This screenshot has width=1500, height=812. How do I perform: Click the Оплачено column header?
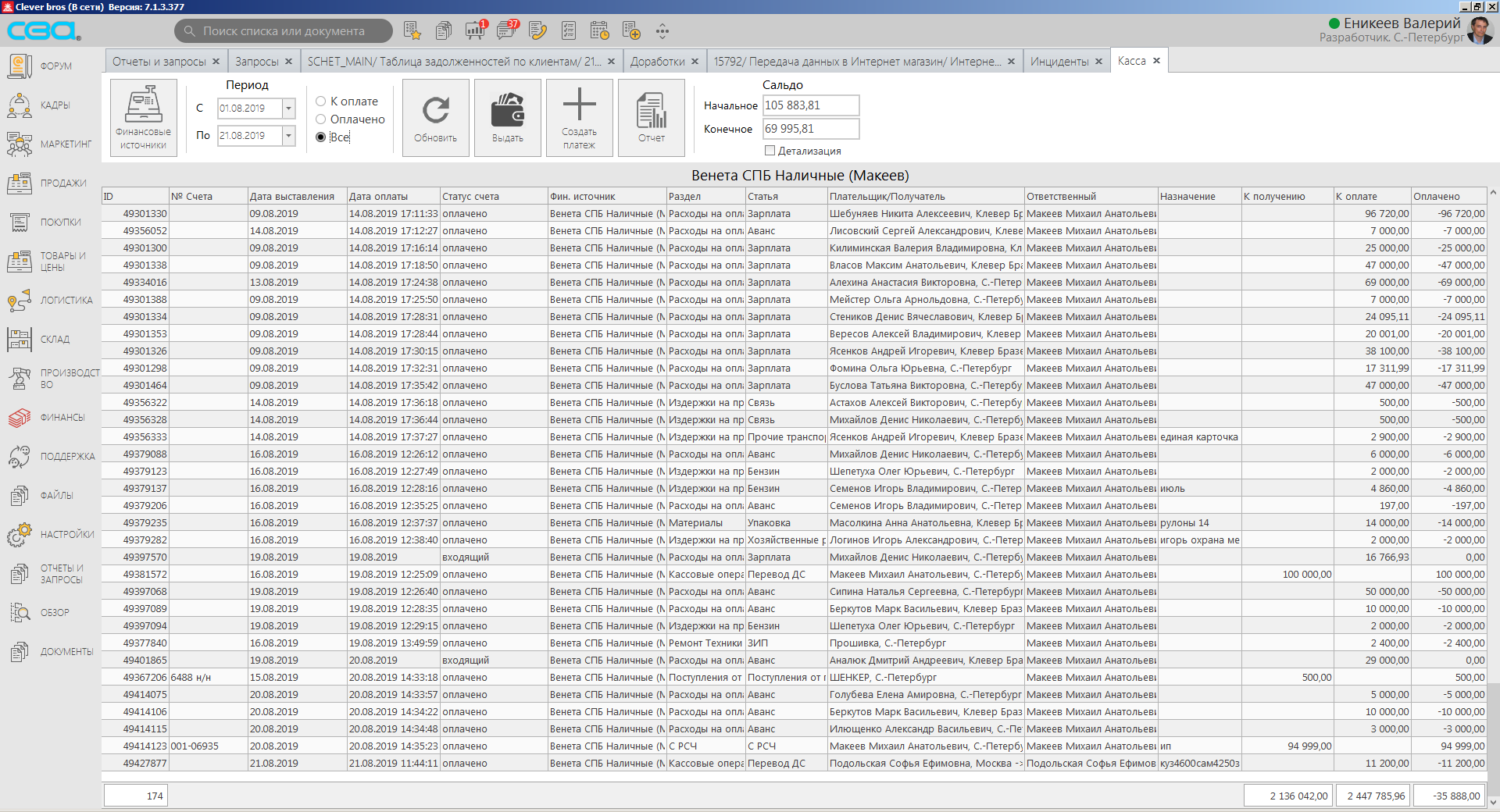coord(1436,197)
